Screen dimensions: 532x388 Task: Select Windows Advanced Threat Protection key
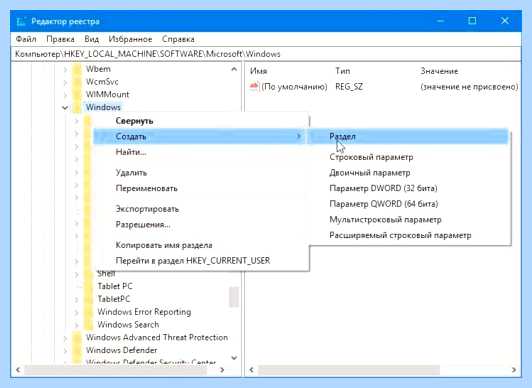[x=157, y=337]
